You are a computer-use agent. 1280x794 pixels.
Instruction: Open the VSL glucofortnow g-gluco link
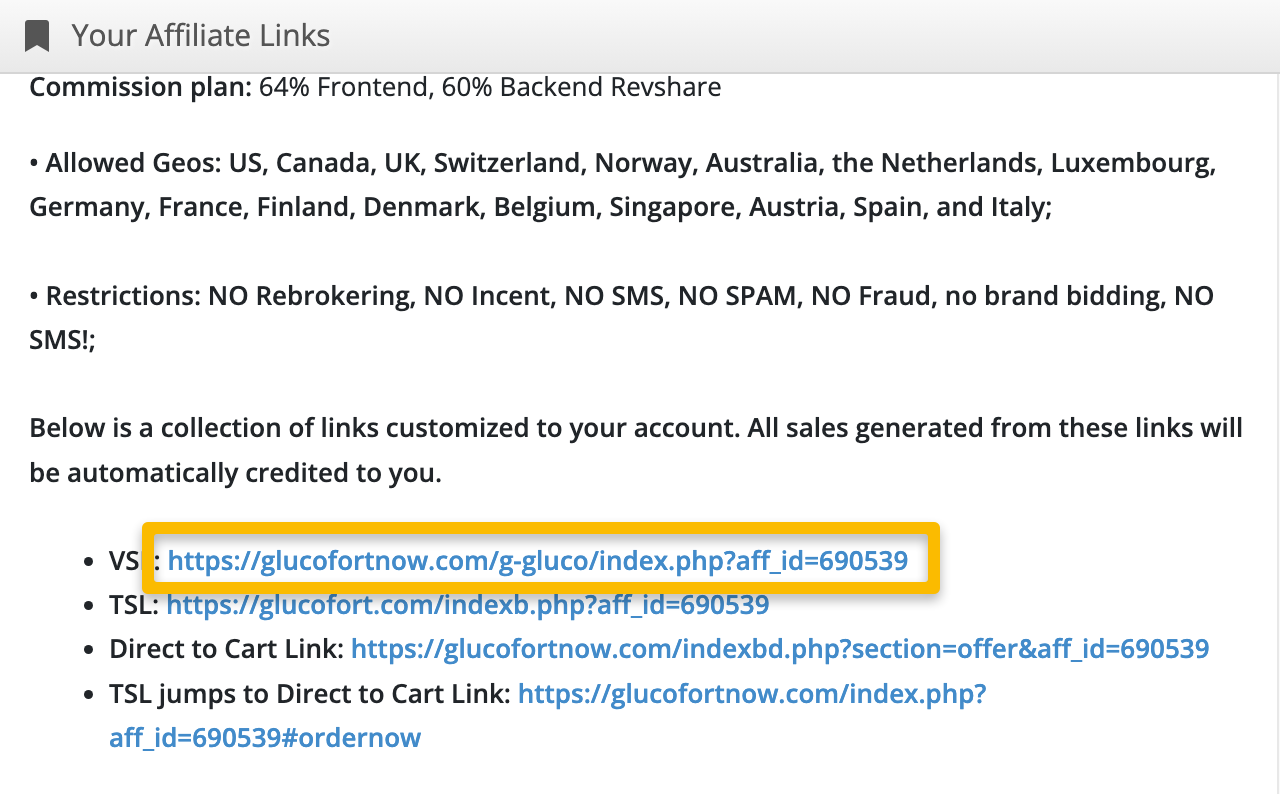click(537, 561)
